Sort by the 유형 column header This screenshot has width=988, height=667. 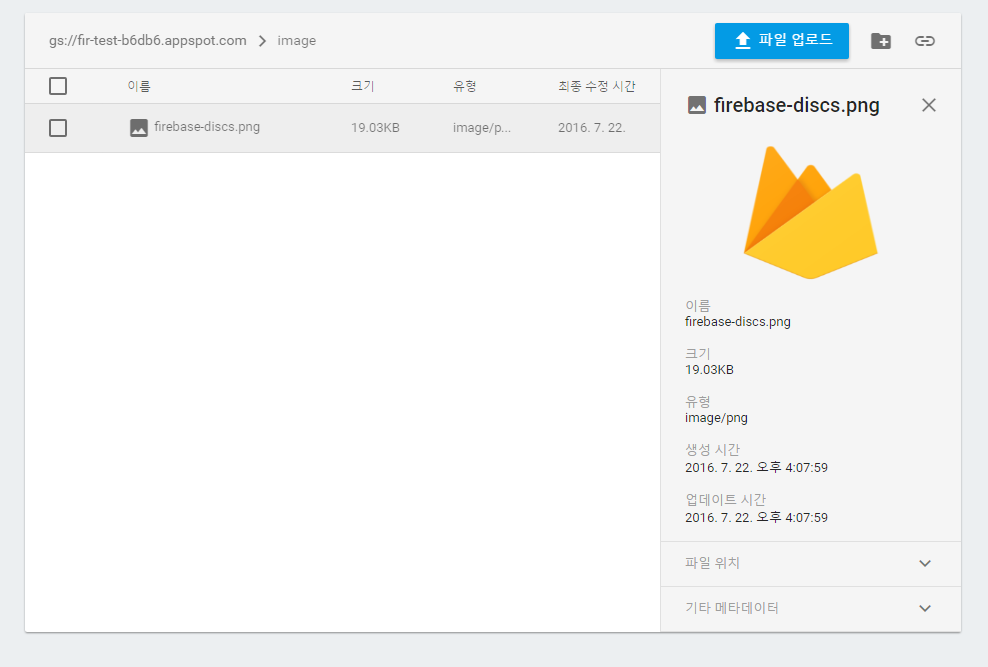coord(464,86)
